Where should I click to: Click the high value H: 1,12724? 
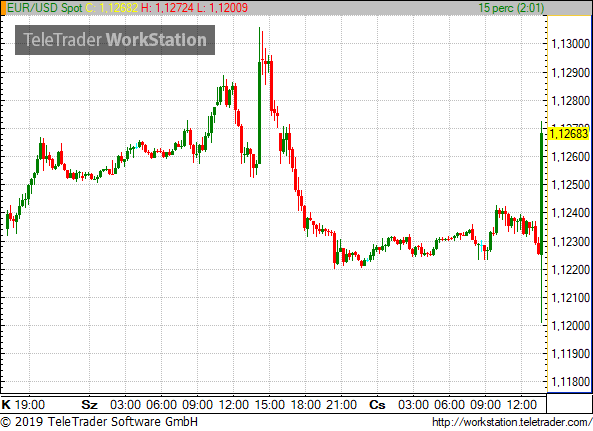pos(167,8)
